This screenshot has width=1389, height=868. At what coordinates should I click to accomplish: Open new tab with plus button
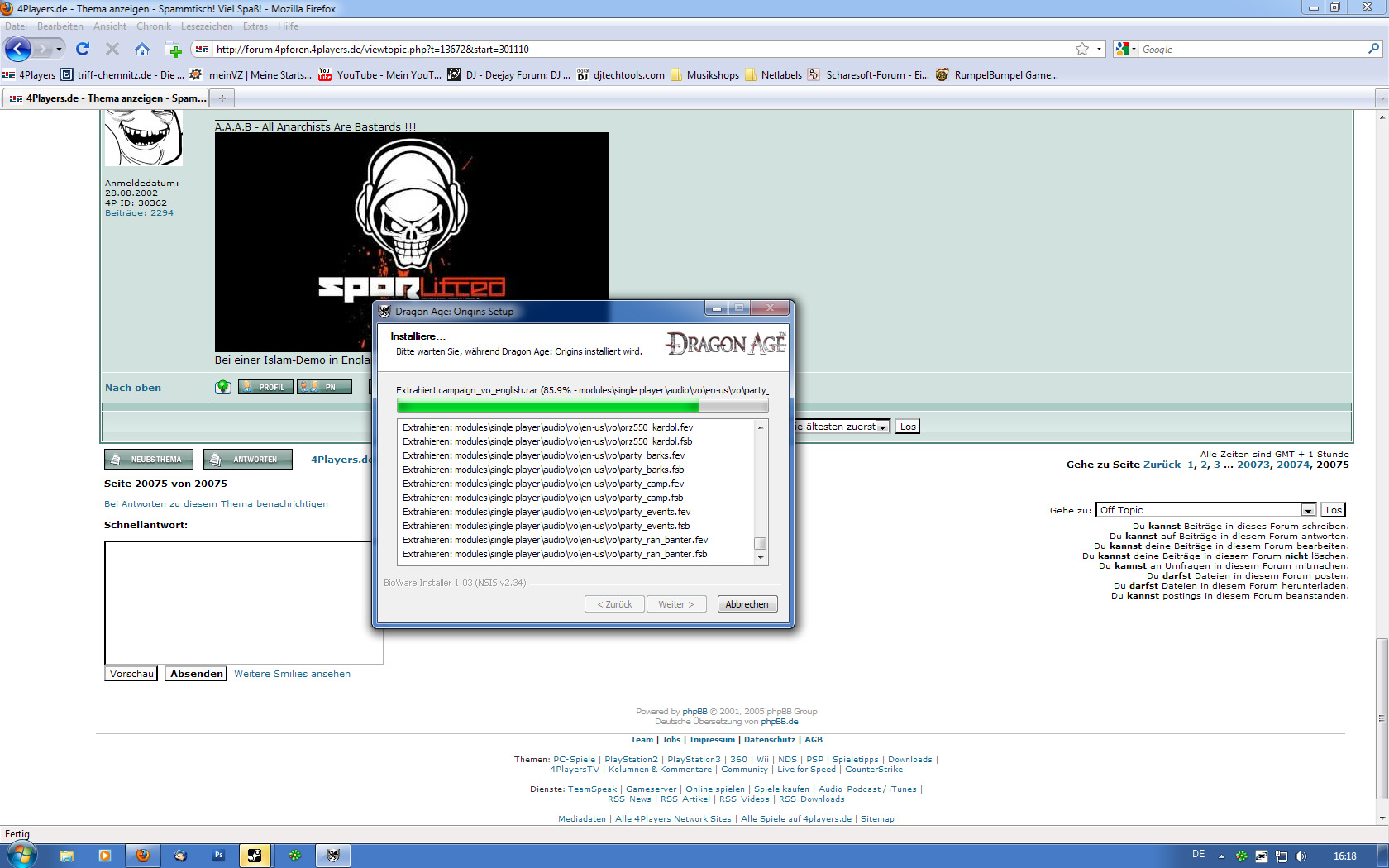(222, 98)
